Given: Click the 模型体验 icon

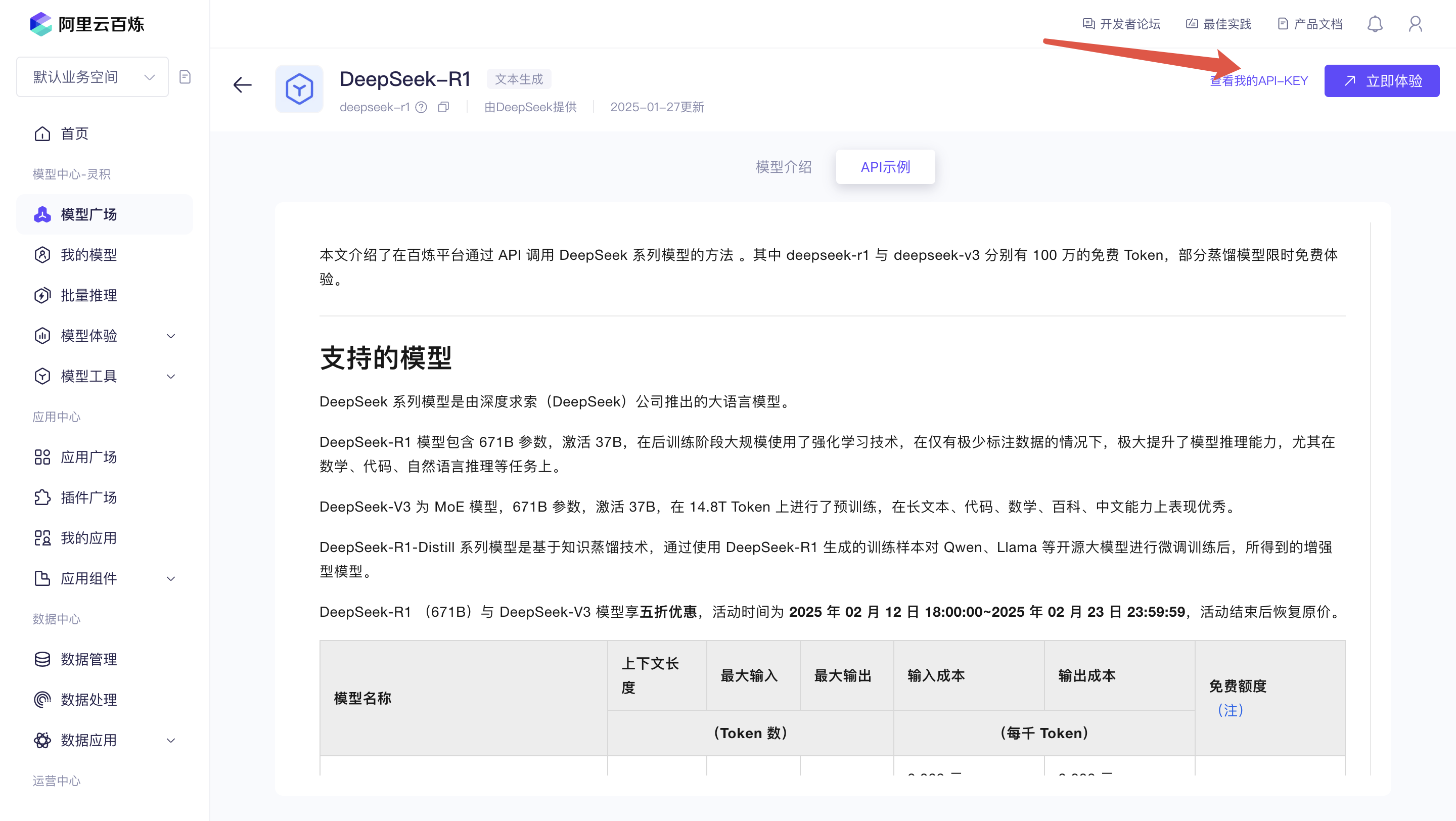Looking at the screenshot, I should point(42,336).
